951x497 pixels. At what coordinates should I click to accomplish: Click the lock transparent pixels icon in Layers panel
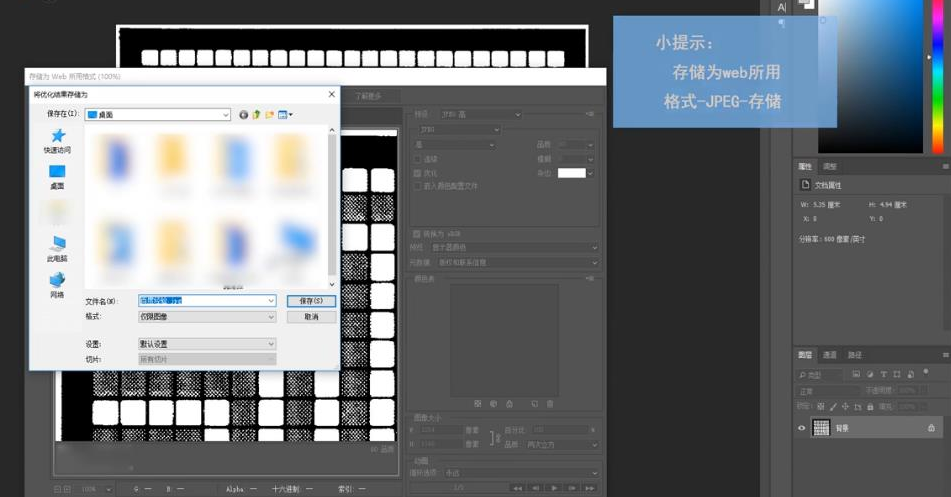[821, 407]
